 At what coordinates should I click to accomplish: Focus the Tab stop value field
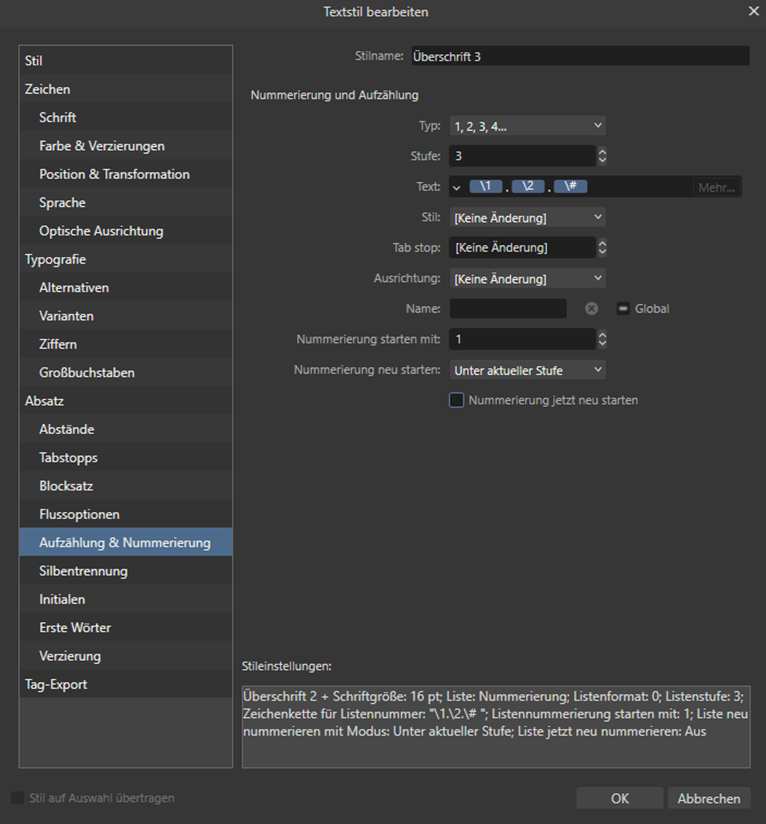(x=522, y=248)
